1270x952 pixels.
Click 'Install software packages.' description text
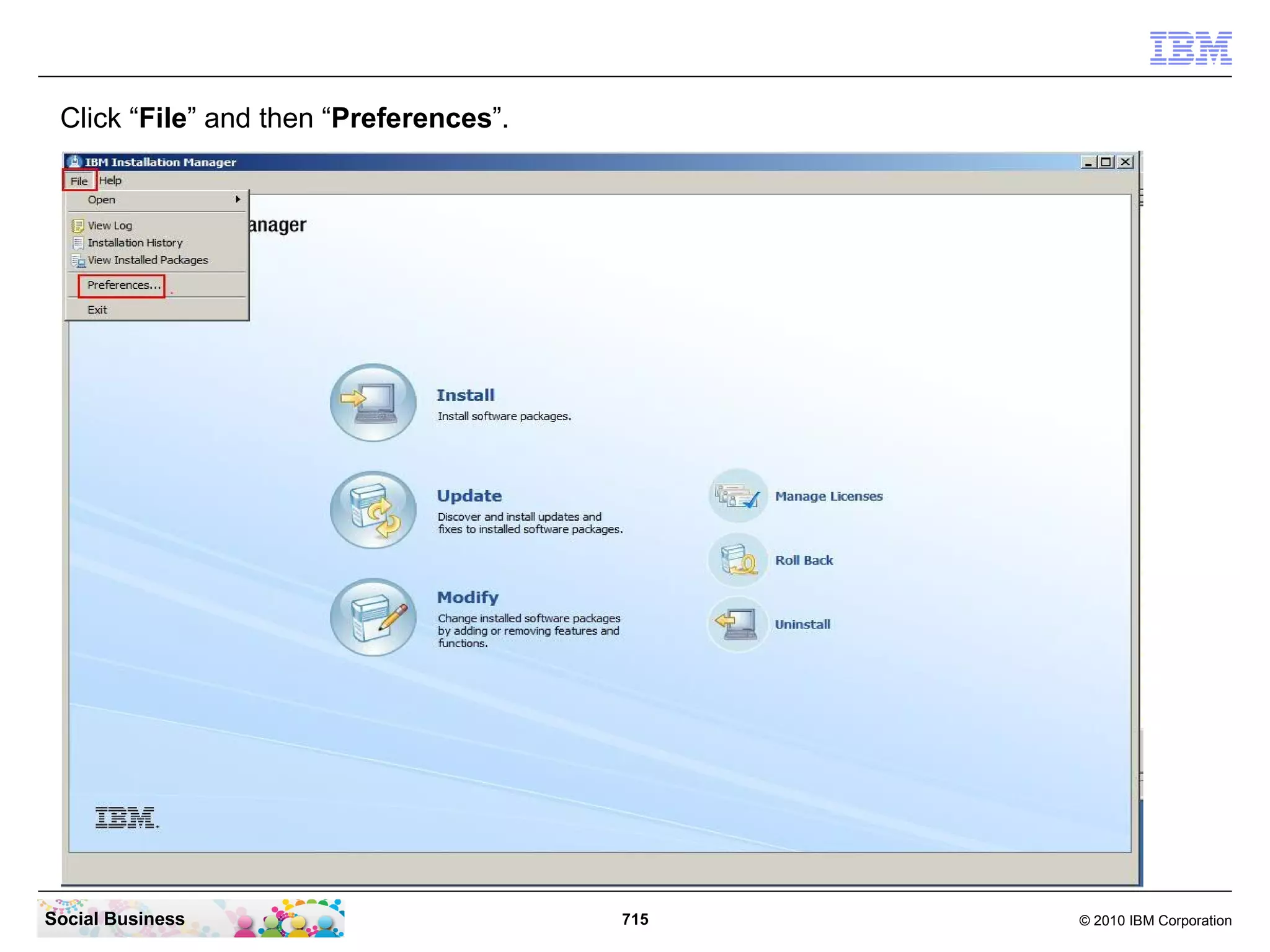click(x=504, y=416)
